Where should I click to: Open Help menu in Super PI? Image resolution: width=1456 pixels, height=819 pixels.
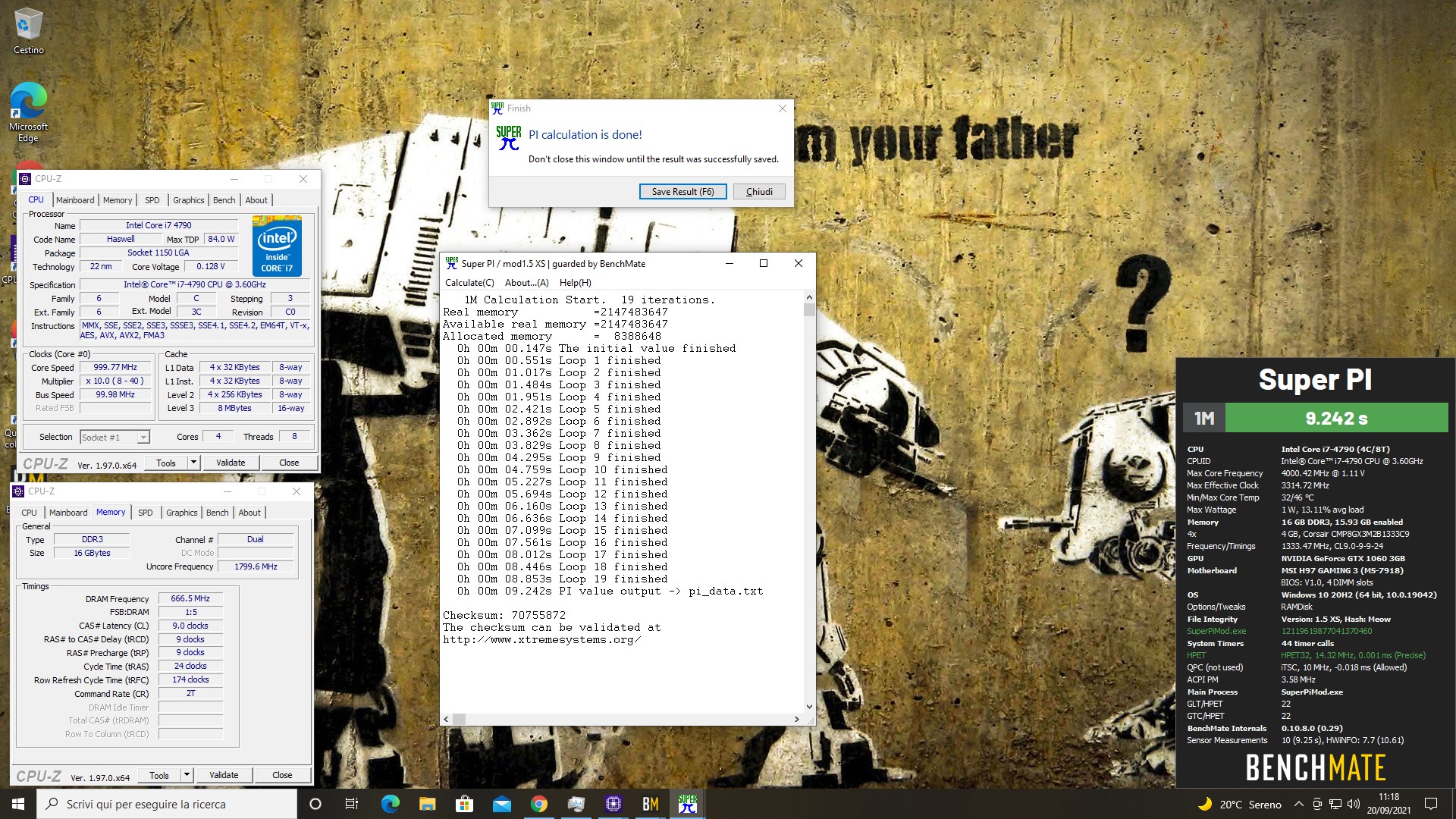click(575, 283)
